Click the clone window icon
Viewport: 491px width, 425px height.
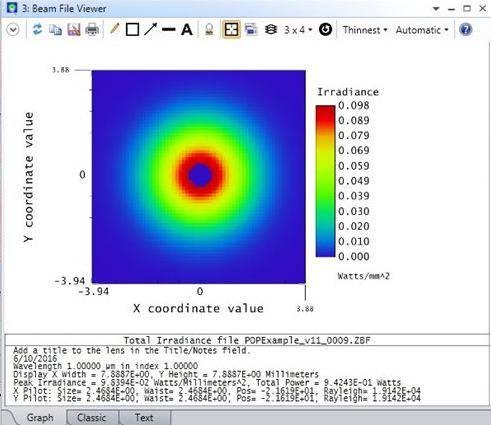pyautogui.click(x=251, y=30)
